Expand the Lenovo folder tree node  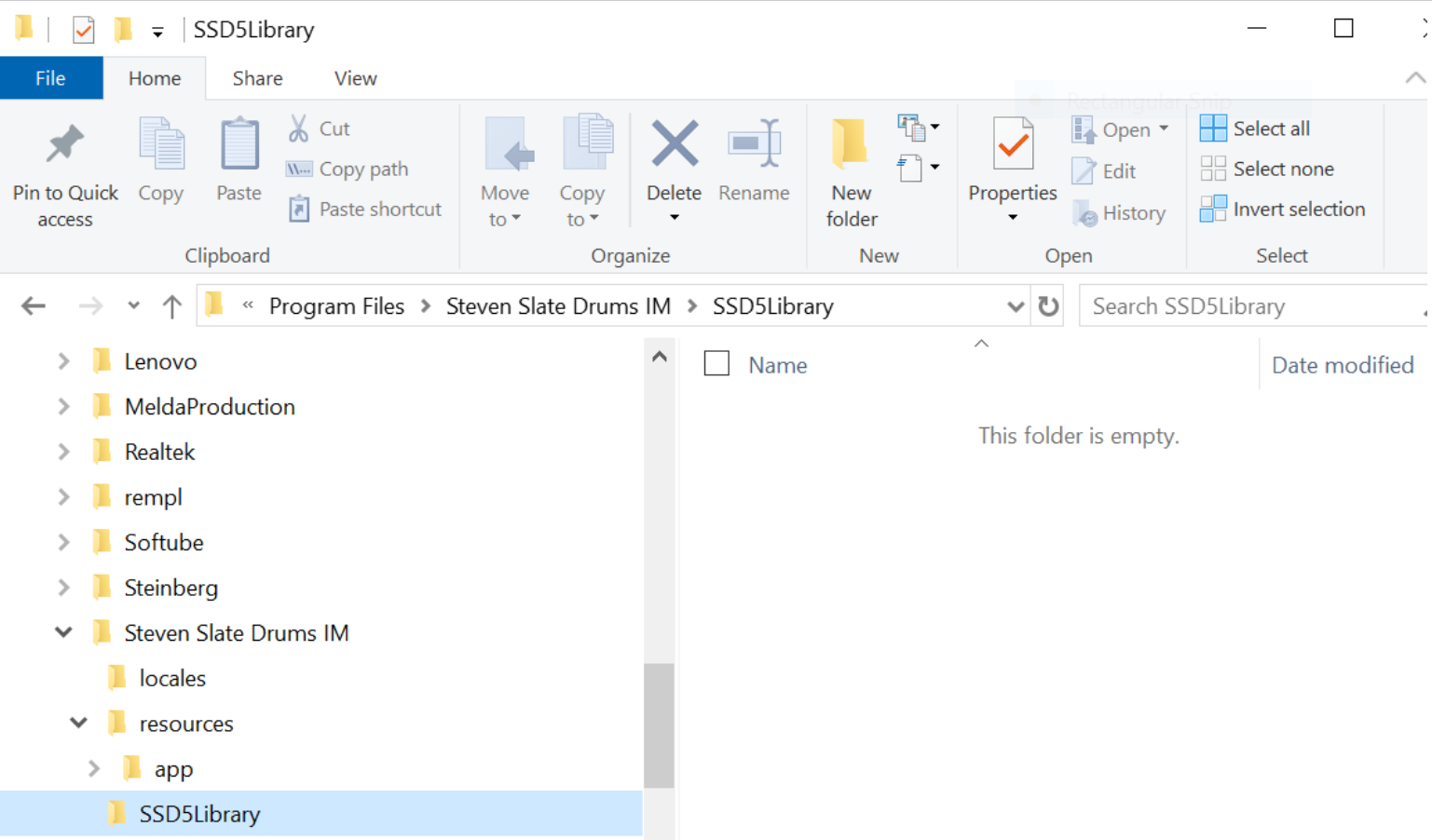63,361
